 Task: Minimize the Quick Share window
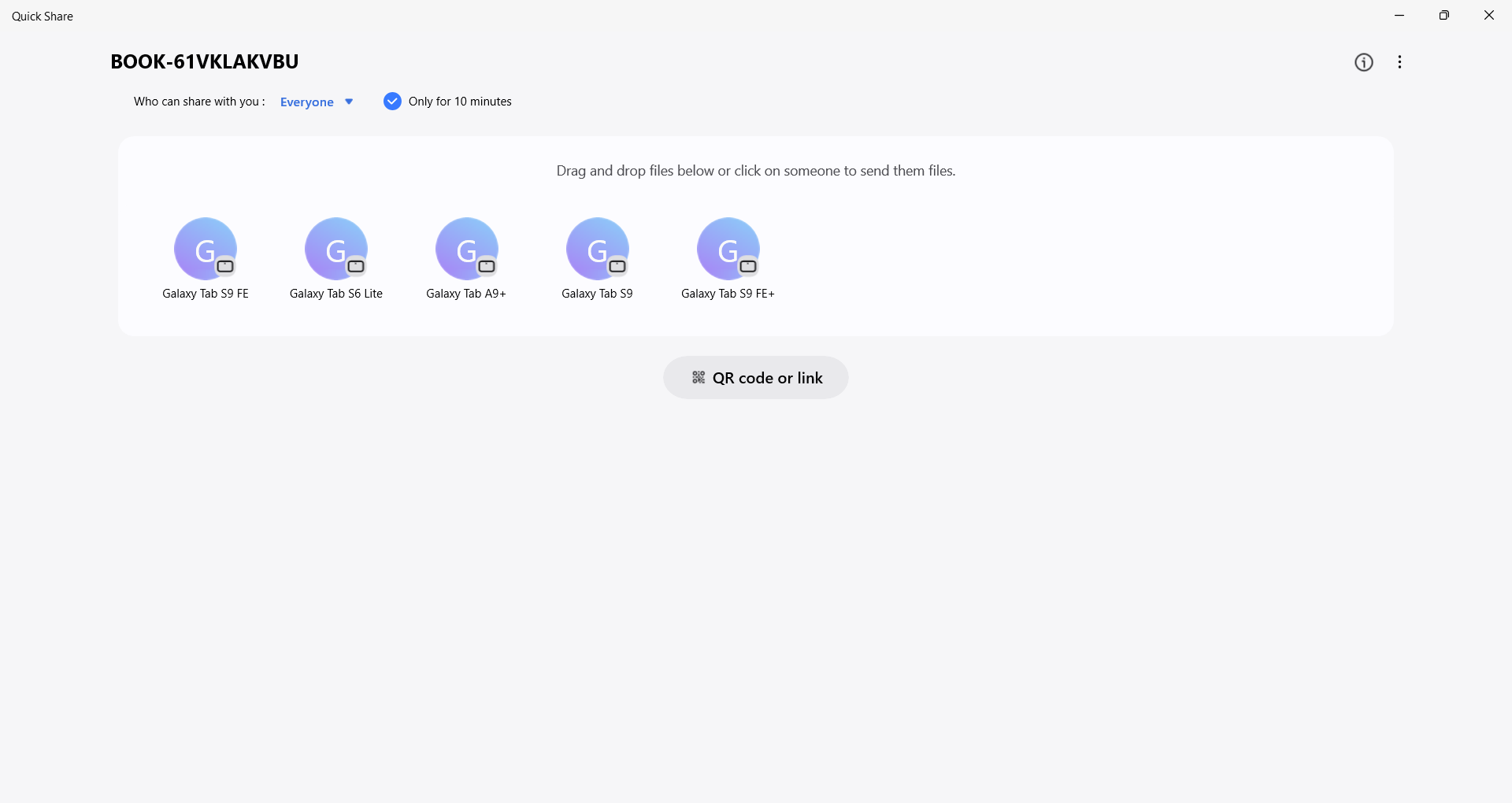(x=1399, y=16)
